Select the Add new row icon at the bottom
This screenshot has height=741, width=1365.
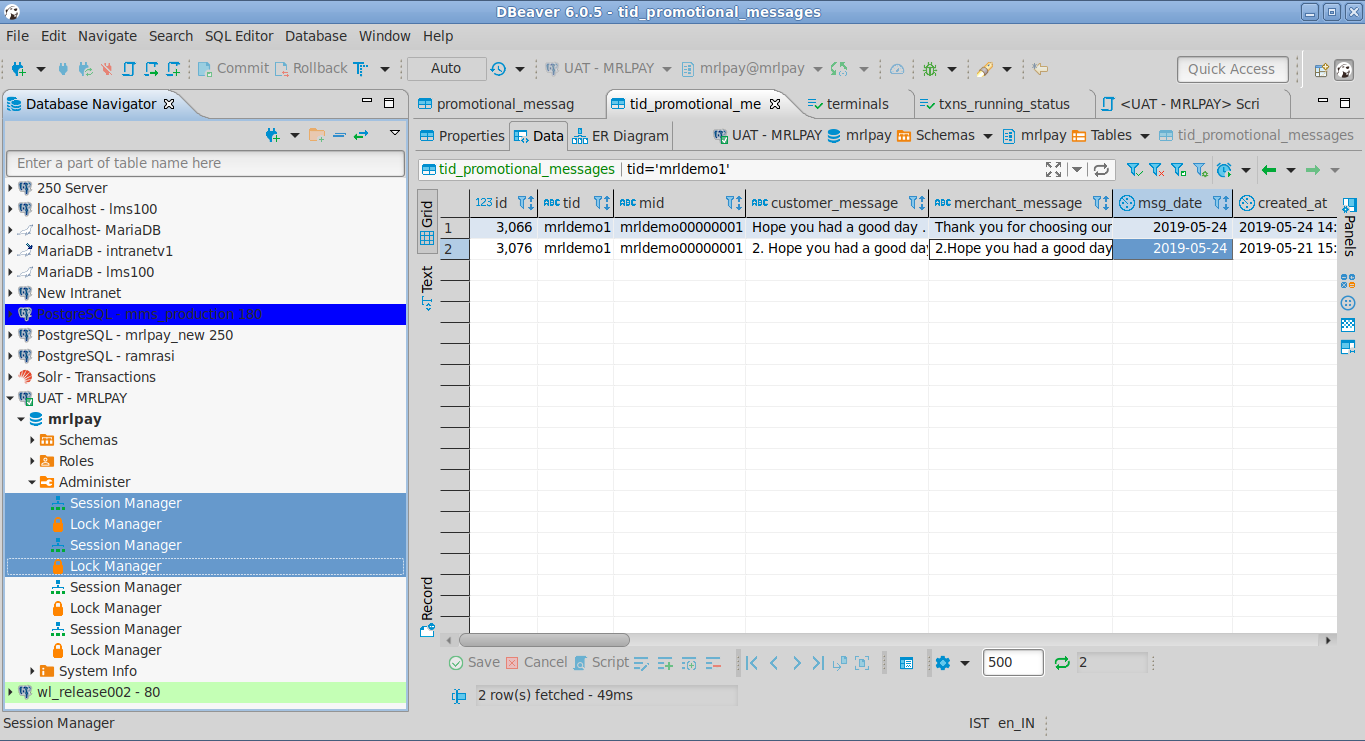tap(665, 662)
